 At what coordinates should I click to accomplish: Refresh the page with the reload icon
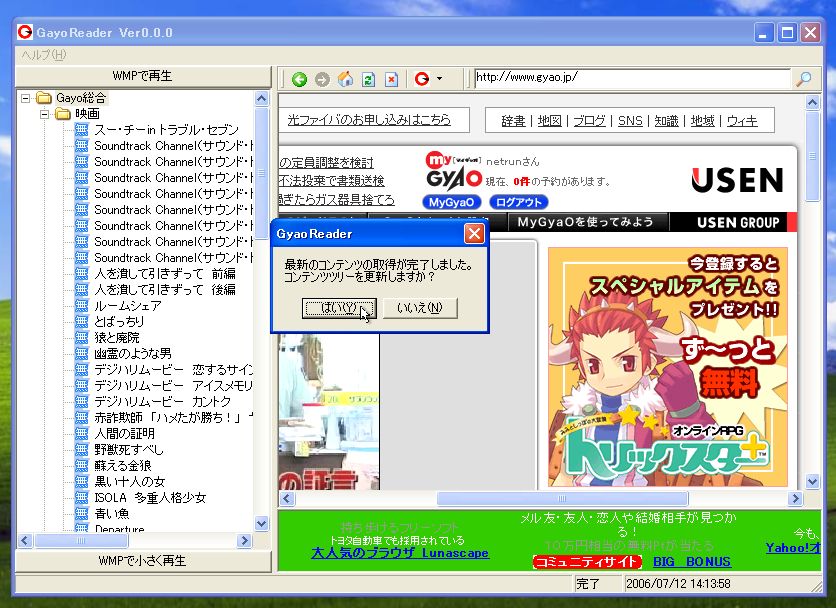368,79
